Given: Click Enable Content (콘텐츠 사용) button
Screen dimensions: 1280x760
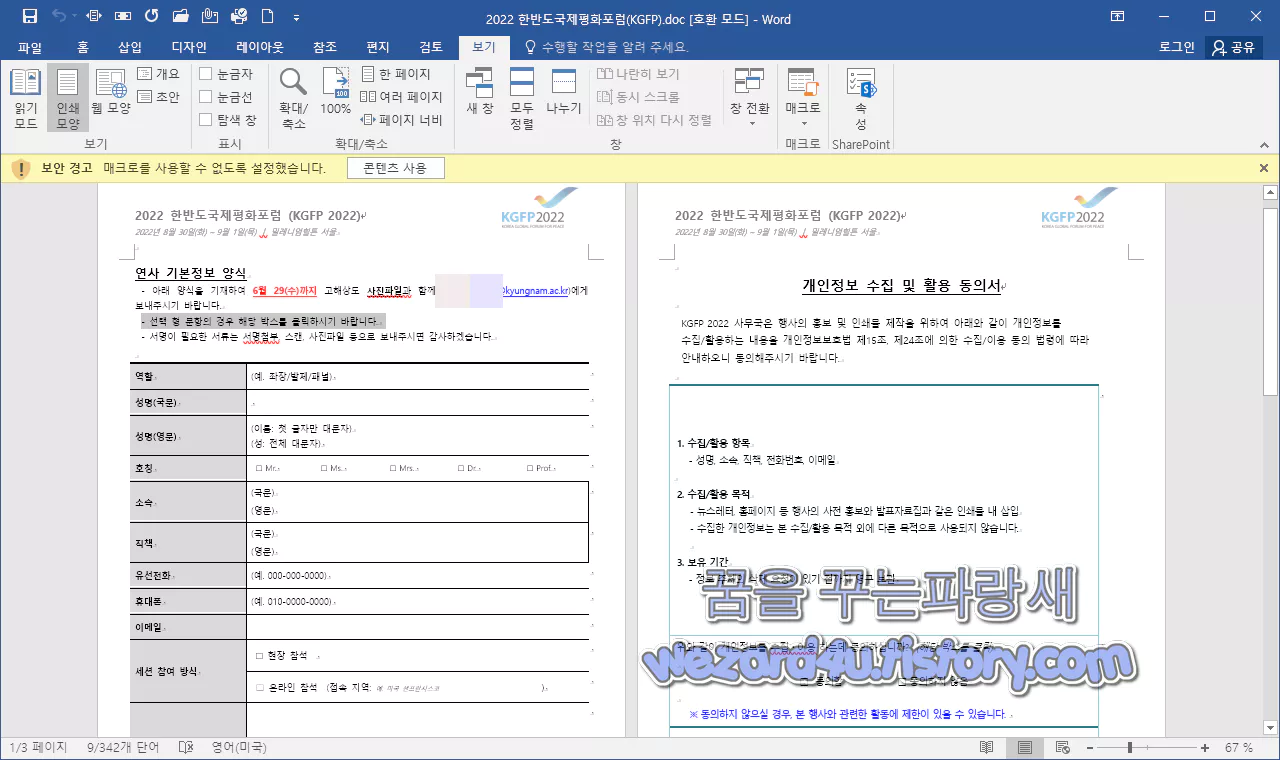Looking at the screenshot, I should point(395,168).
